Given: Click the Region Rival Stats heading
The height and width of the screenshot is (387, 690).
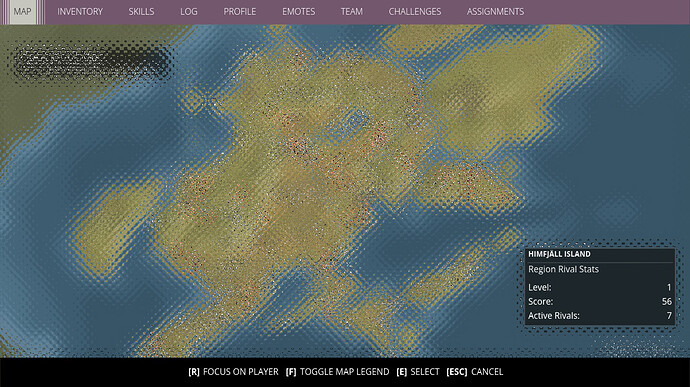Looking at the screenshot, I should (563, 269).
